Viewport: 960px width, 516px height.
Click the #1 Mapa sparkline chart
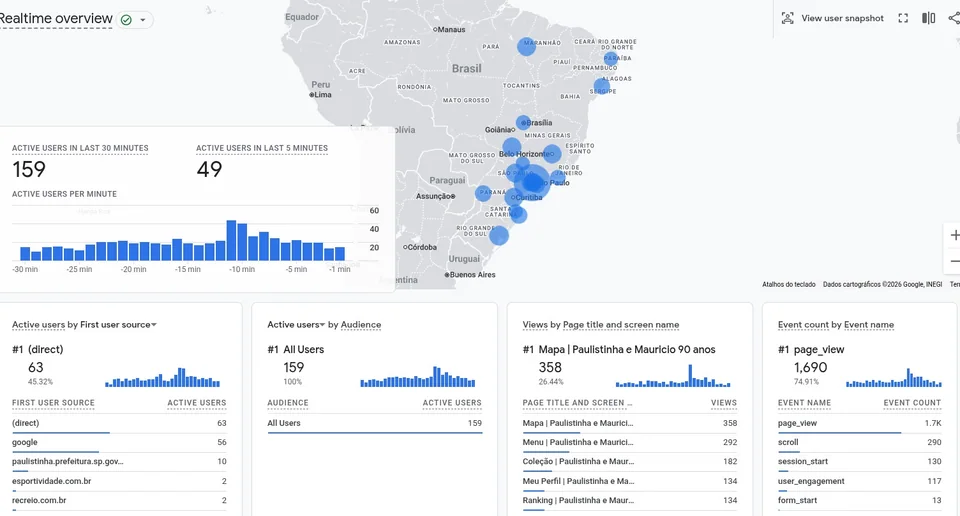pyautogui.click(x=673, y=376)
